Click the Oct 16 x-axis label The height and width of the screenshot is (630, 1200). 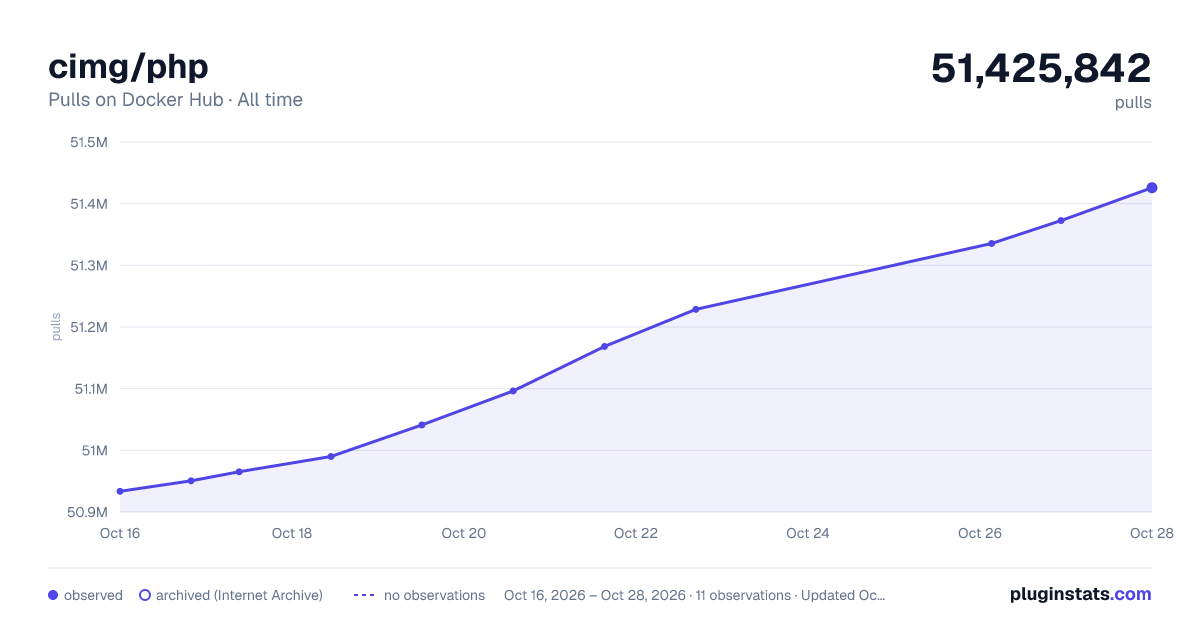(x=120, y=533)
